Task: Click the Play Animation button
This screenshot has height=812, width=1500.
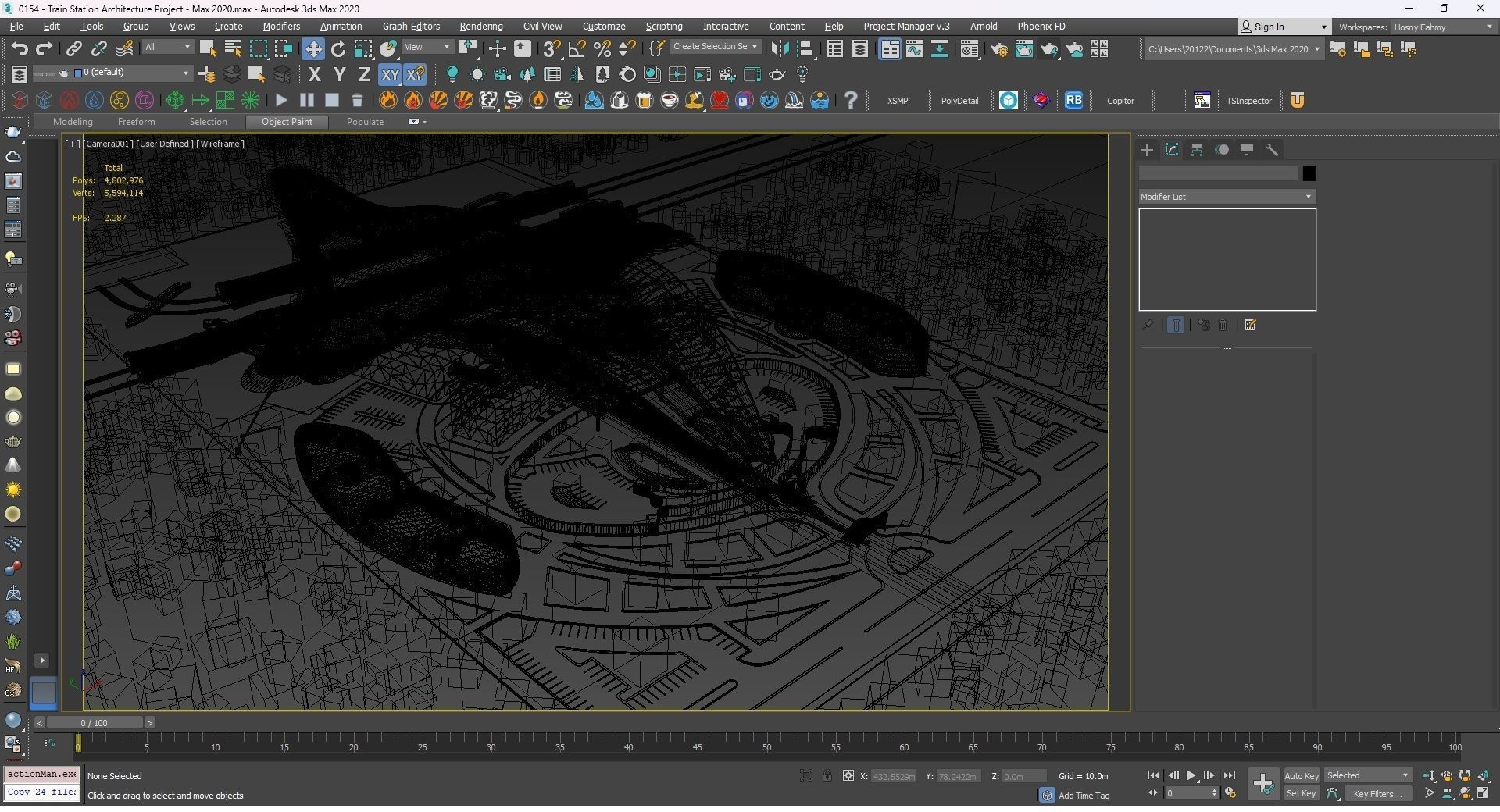Action: click(x=1191, y=776)
